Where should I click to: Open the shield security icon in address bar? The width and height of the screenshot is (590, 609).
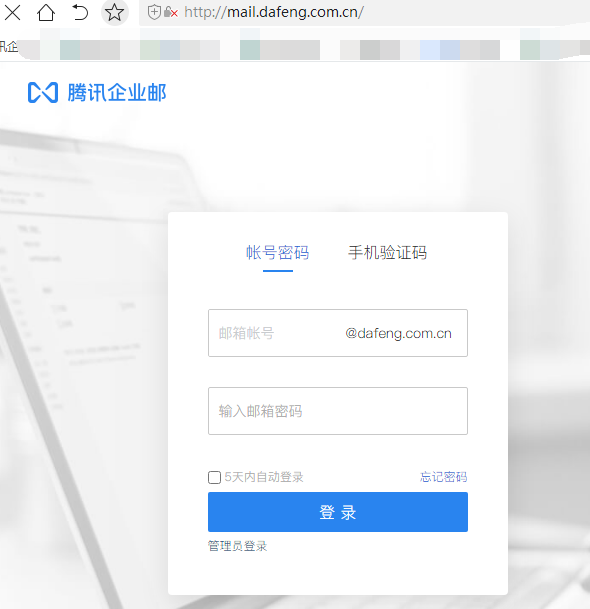[x=154, y=12]
